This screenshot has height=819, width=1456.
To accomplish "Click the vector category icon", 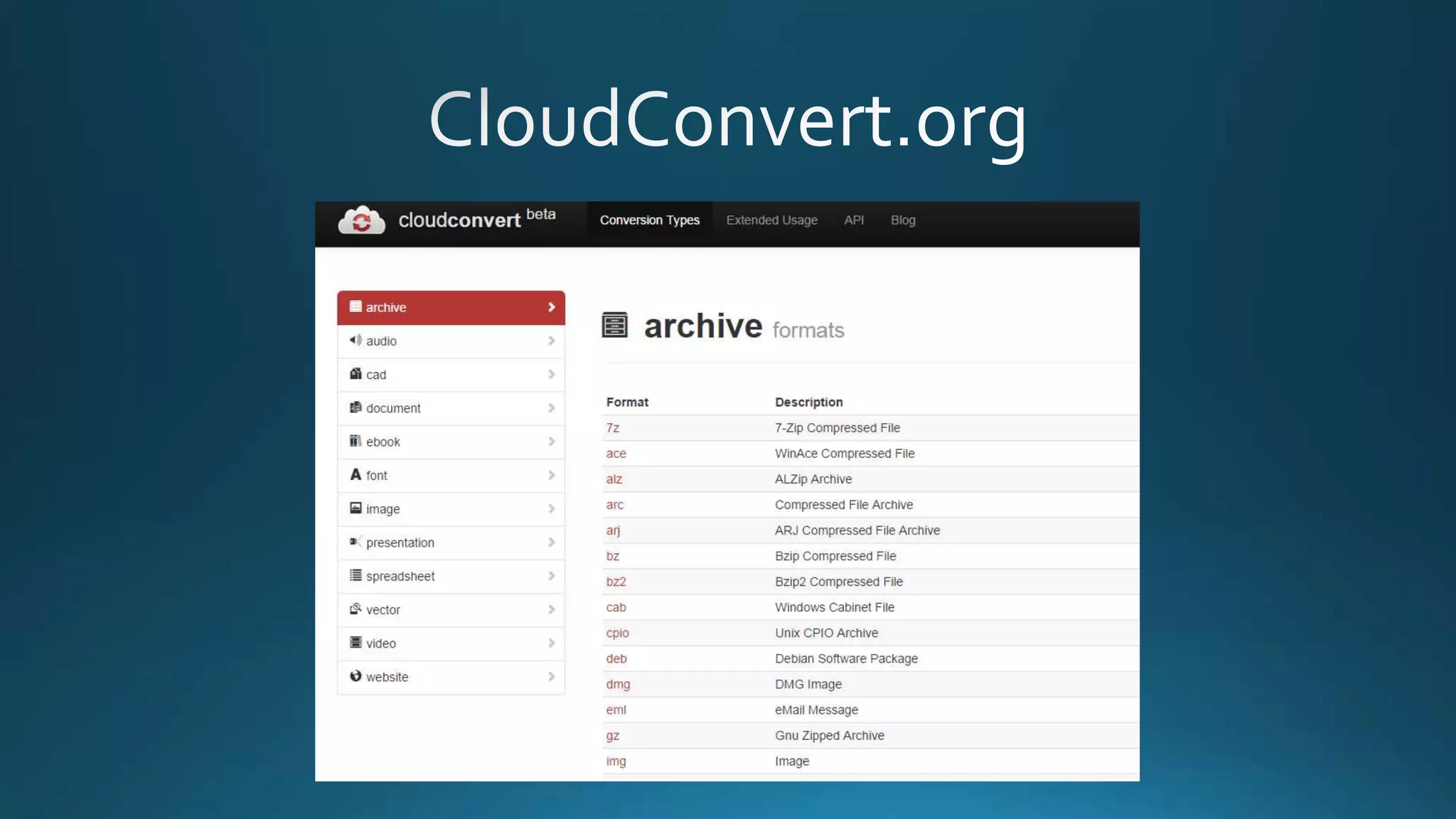I will click(x=355, y=609).
